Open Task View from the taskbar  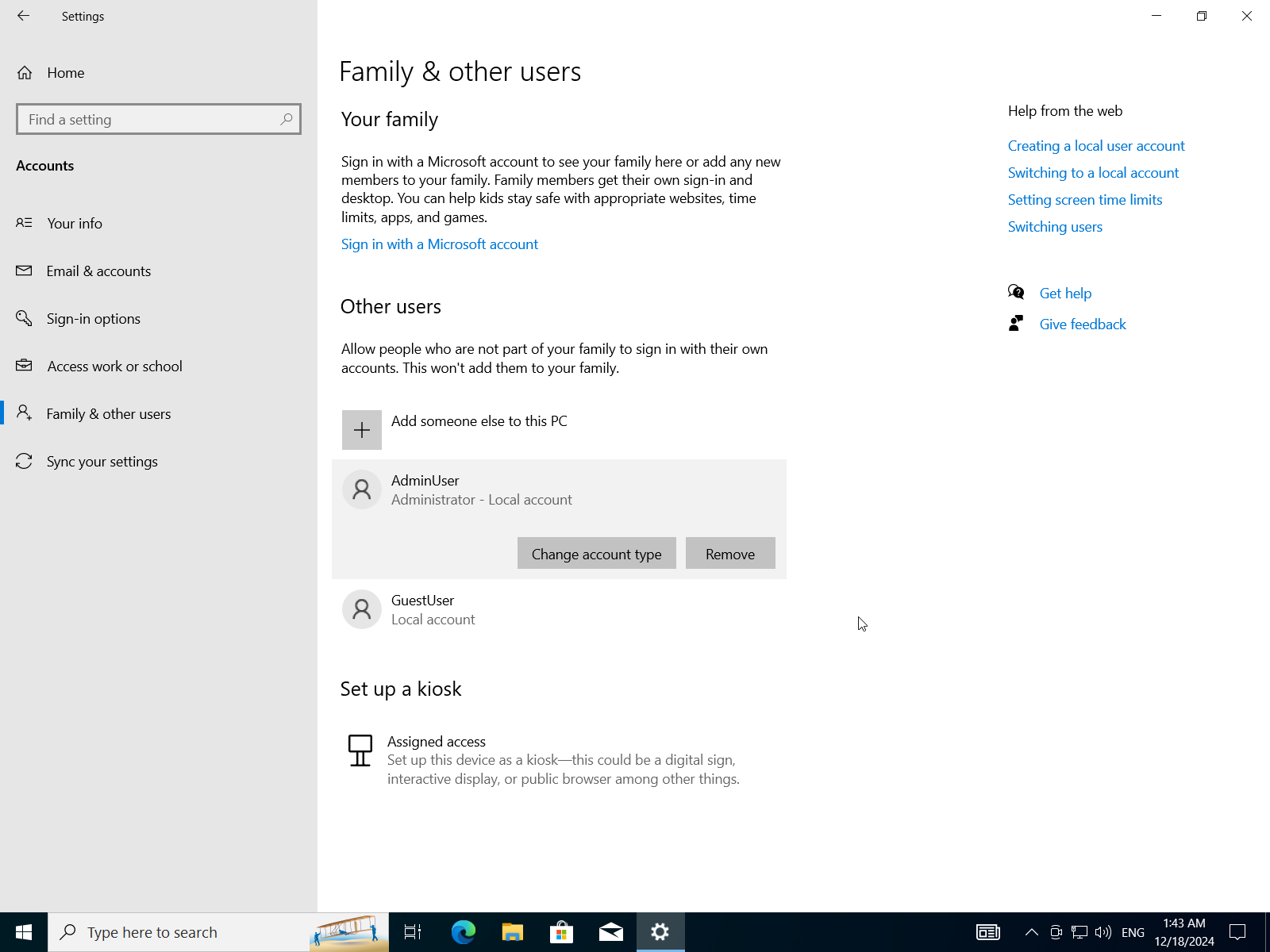point(413,932)
